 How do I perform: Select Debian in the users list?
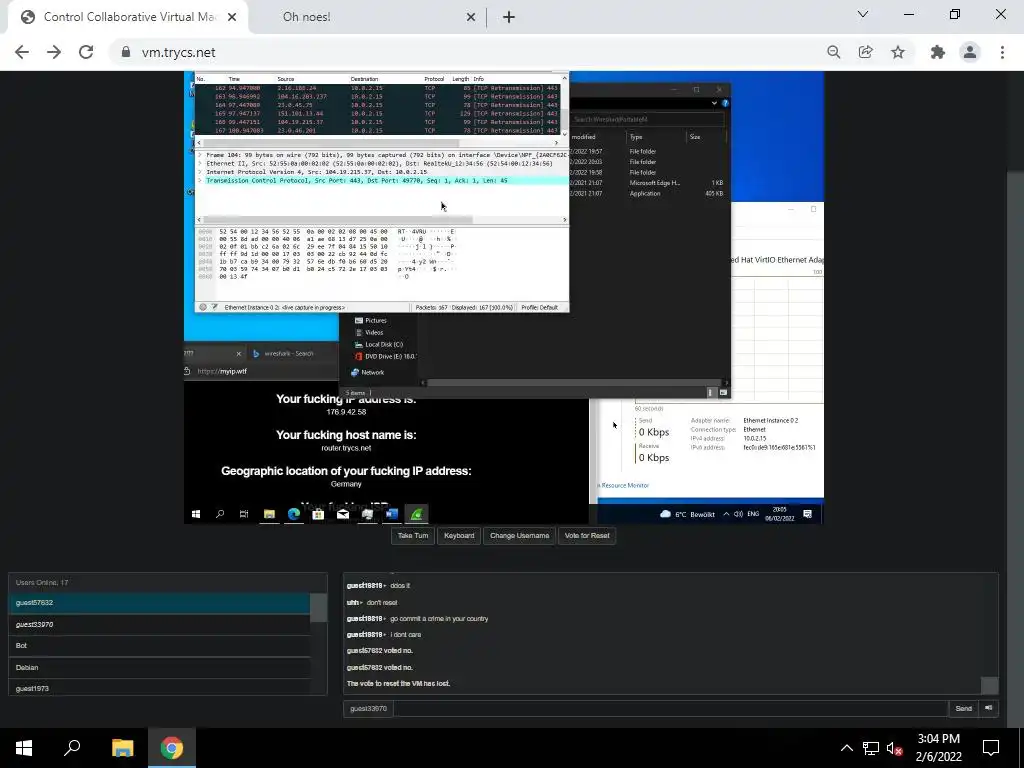pyautogui.click(x=159, y=667)
